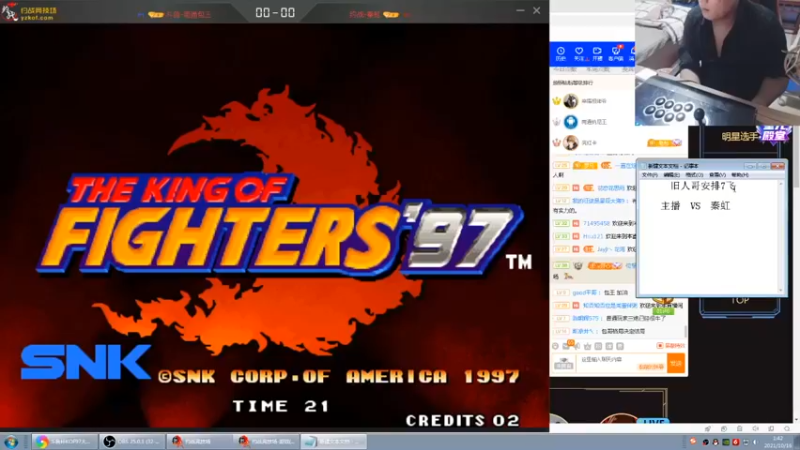
Task: Click the taskbar clock showing 1:42
Action: pyautogui.click(x=778, y=442)
